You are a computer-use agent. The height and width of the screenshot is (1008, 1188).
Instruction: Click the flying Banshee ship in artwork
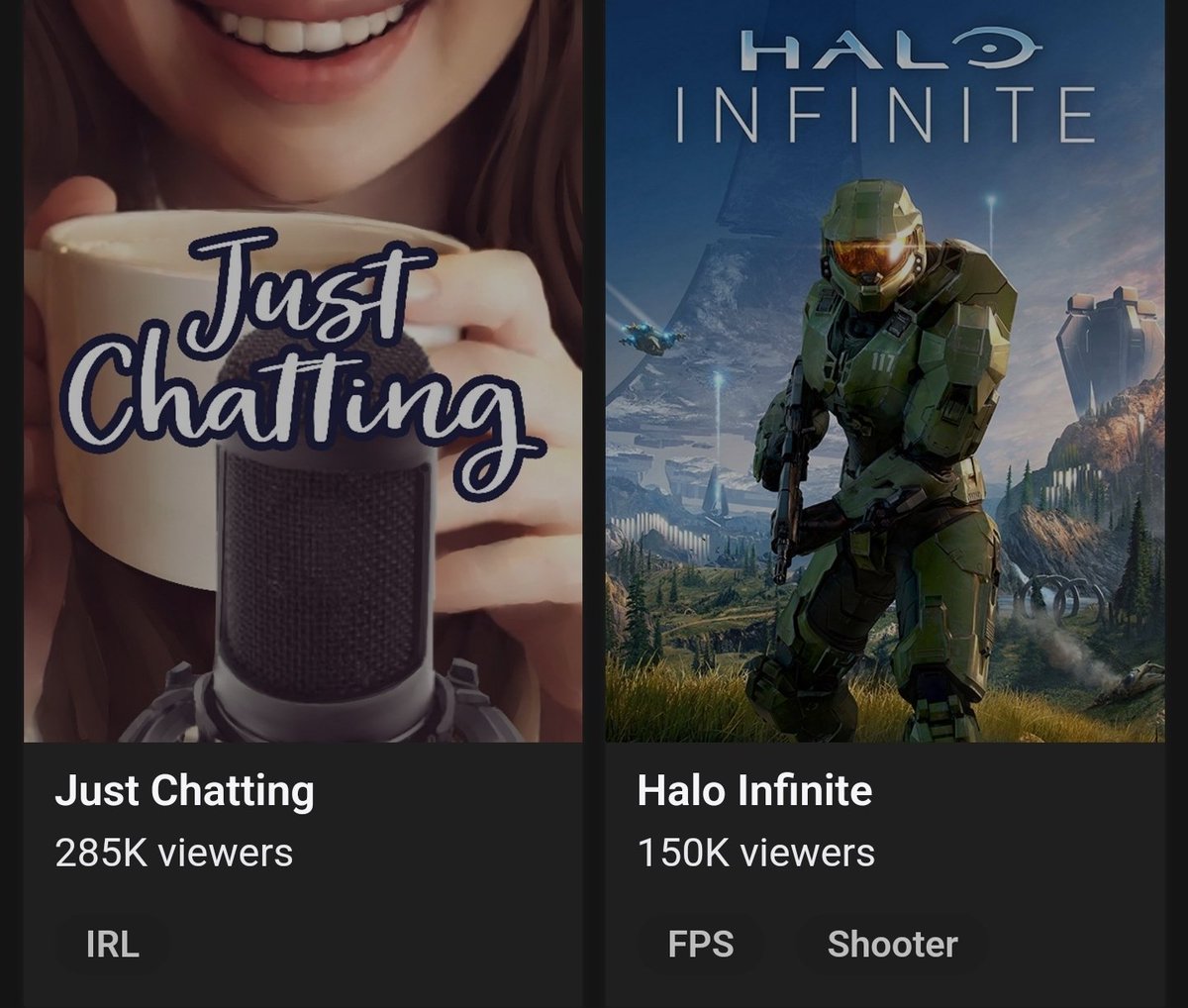click(x=650, y=339)
